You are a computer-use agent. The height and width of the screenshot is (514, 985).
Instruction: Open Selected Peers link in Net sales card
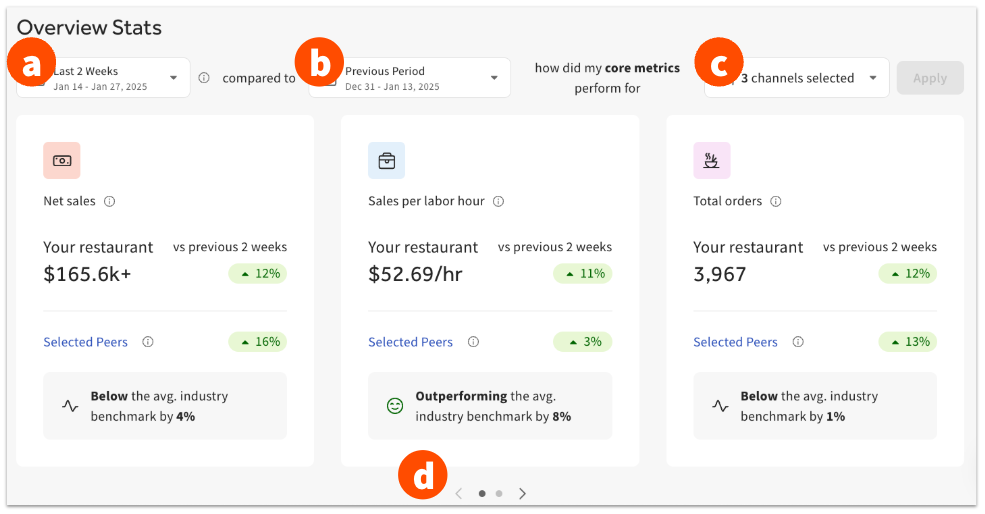click(86, 342)
